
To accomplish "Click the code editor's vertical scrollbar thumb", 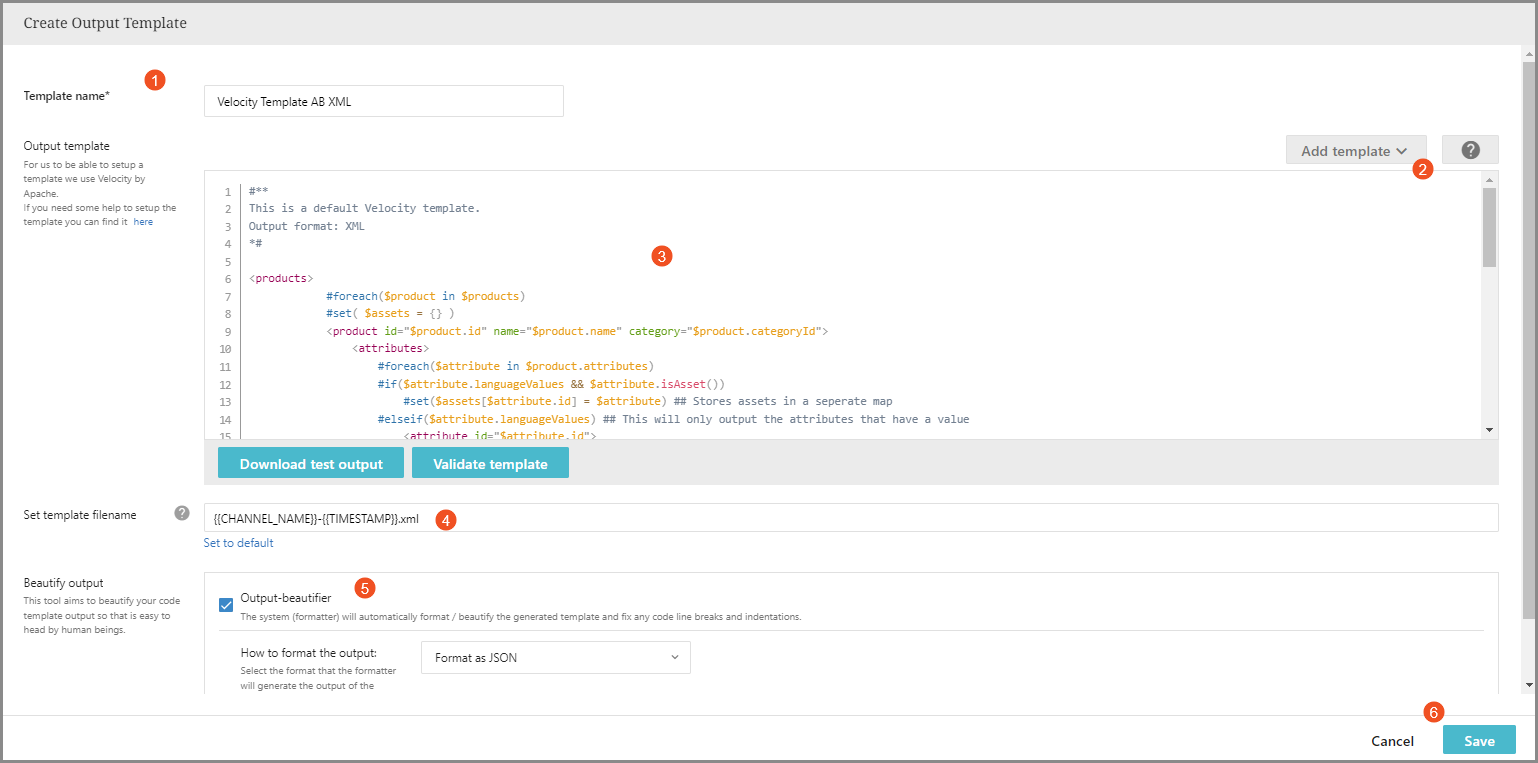I will [1489, 228].
